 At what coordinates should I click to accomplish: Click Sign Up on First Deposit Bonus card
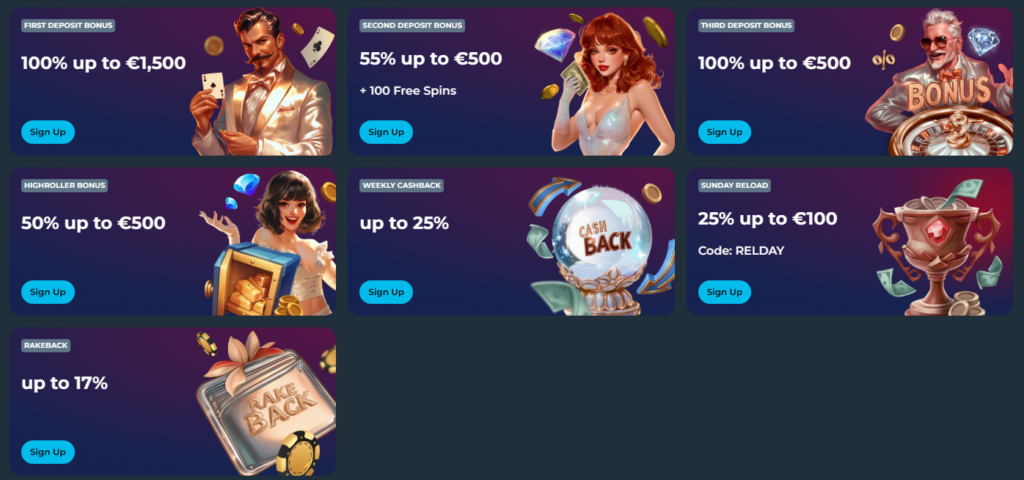pos(48,132)
